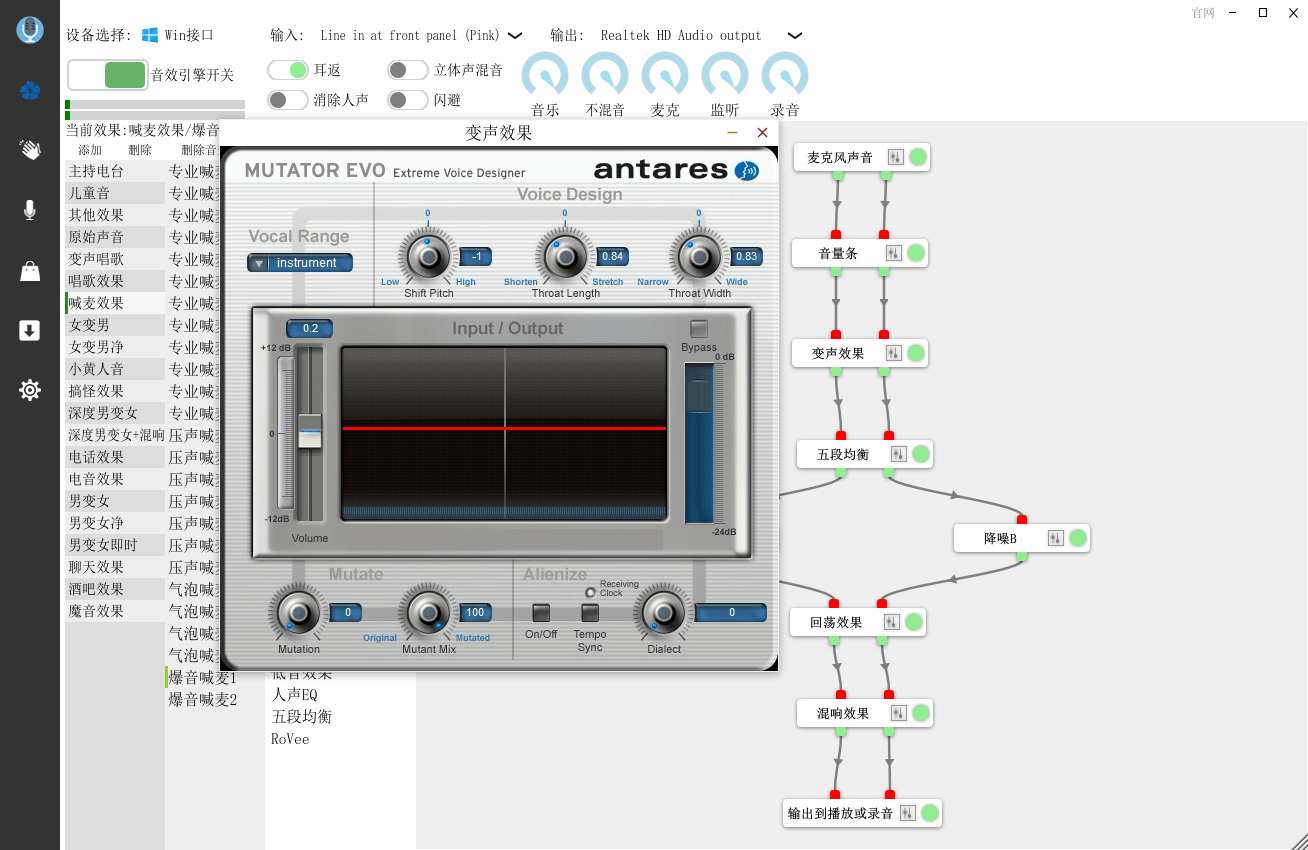Disable the 降噪B node green toggle

coord(1077,538)
